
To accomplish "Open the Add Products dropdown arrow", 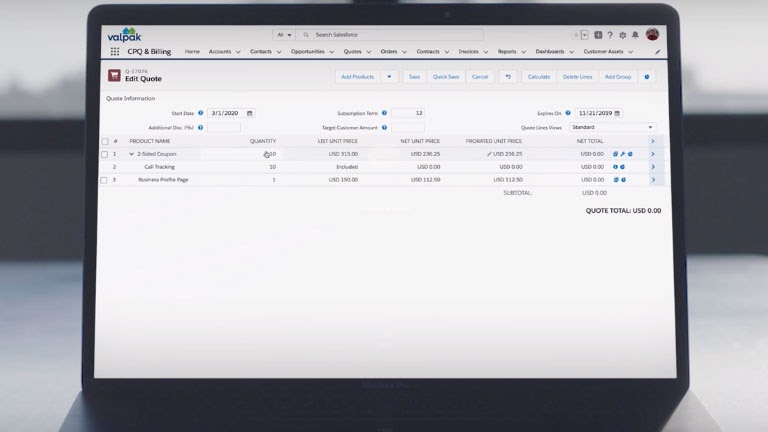I will [x=389, y=76].
